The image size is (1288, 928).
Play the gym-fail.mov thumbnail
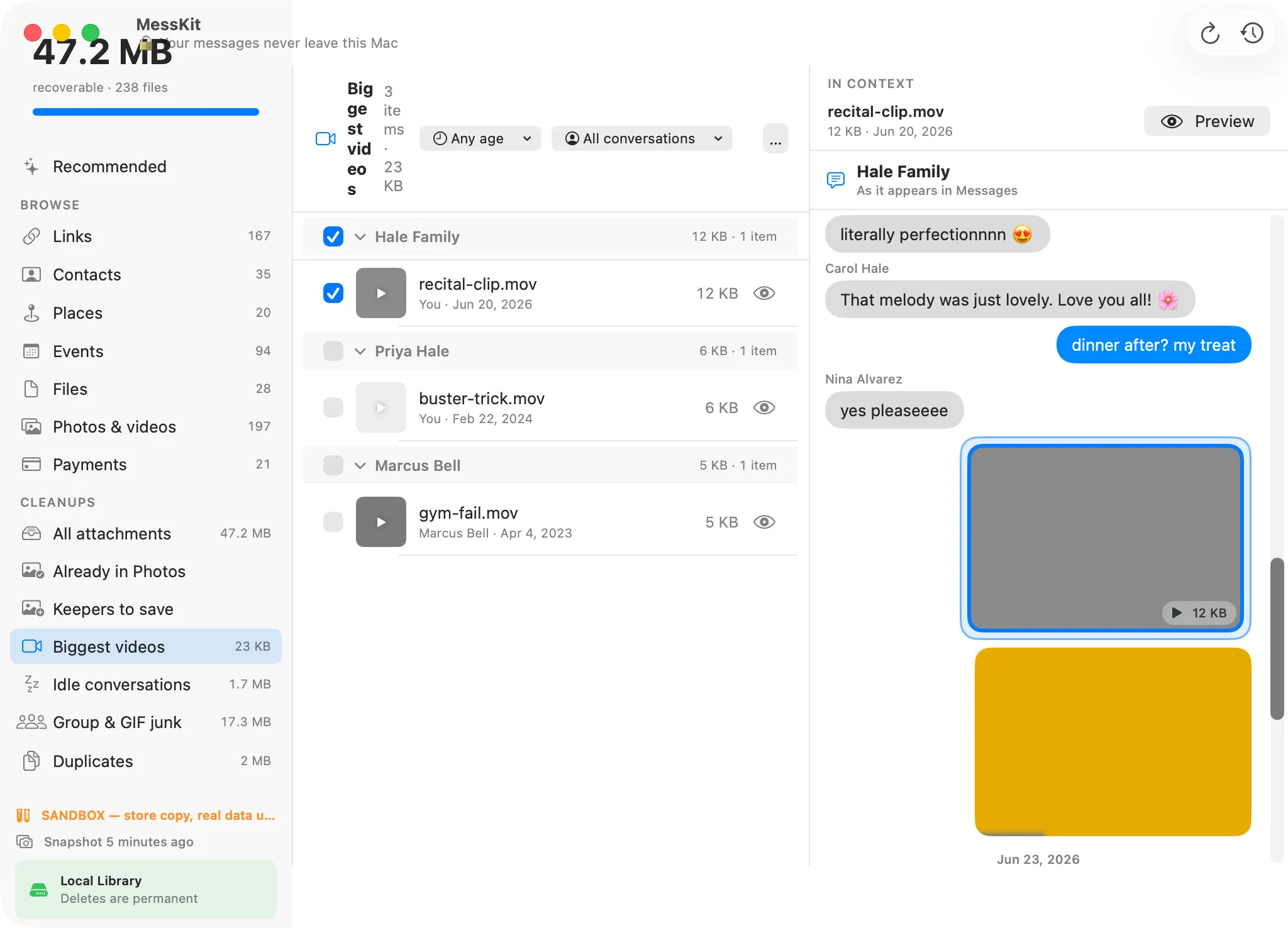point(381,522)
